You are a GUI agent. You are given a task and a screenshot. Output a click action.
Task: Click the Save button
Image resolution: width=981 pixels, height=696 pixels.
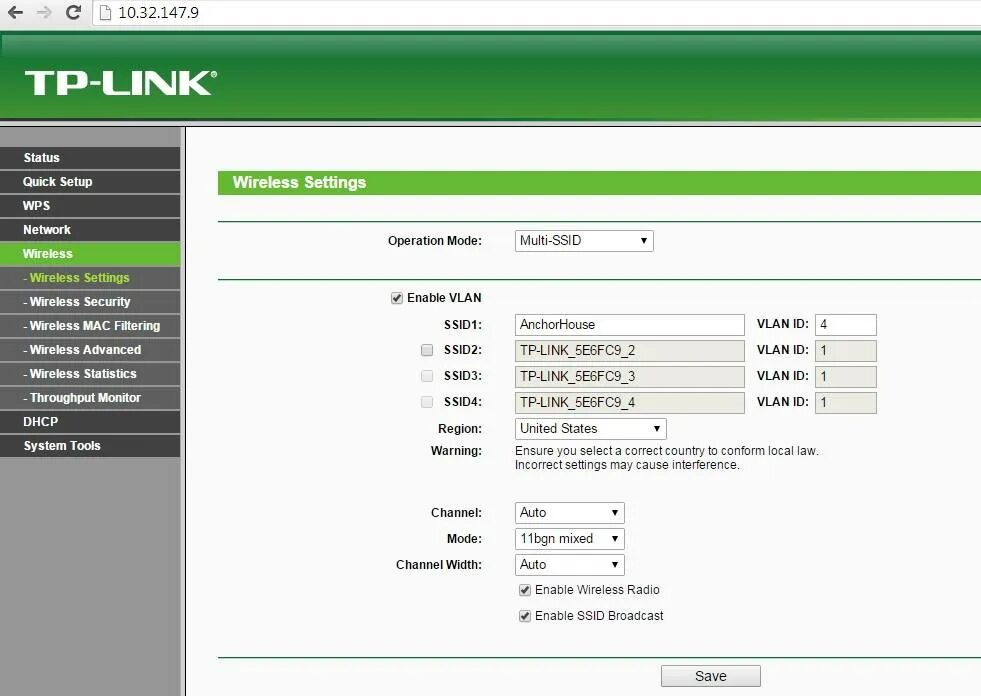[x=711, y=676]
